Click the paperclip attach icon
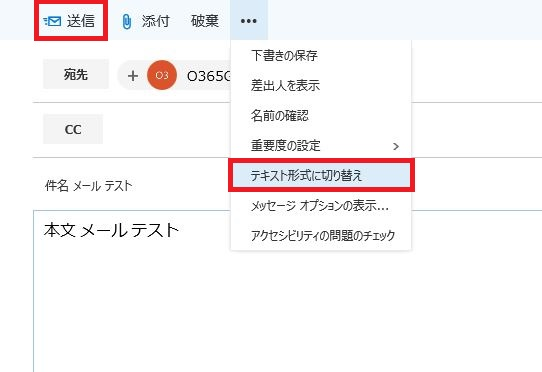 click(127, 21)
